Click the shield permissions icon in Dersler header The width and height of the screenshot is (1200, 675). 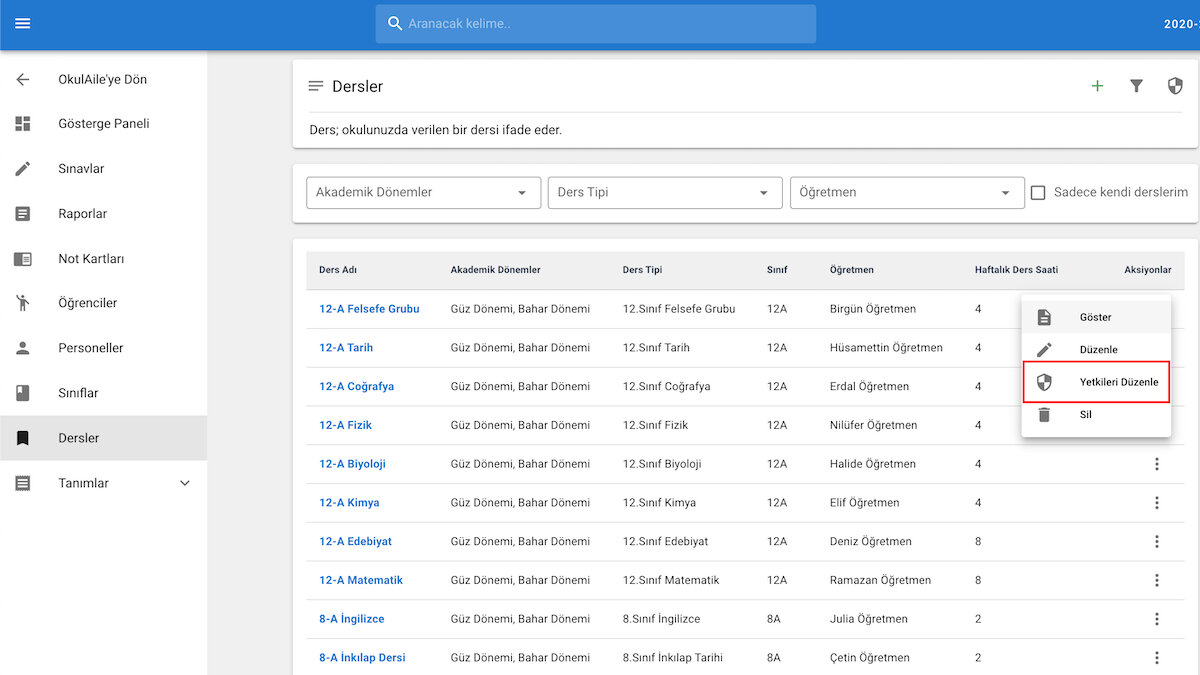[1175, 86]
